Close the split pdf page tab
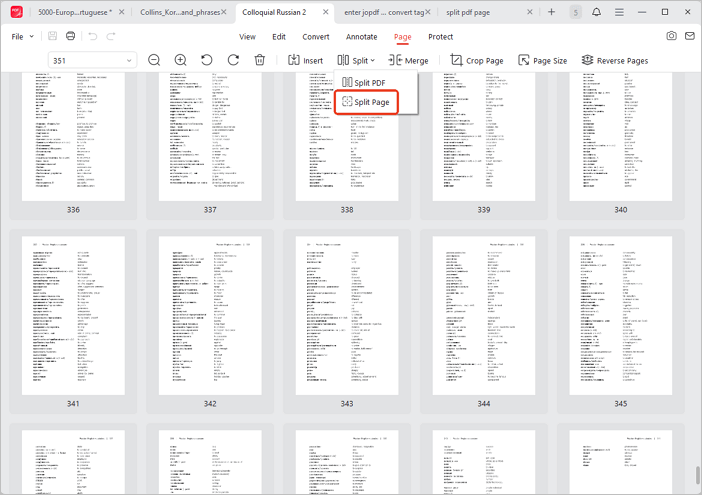702x495 pixels. click(530, 12)
